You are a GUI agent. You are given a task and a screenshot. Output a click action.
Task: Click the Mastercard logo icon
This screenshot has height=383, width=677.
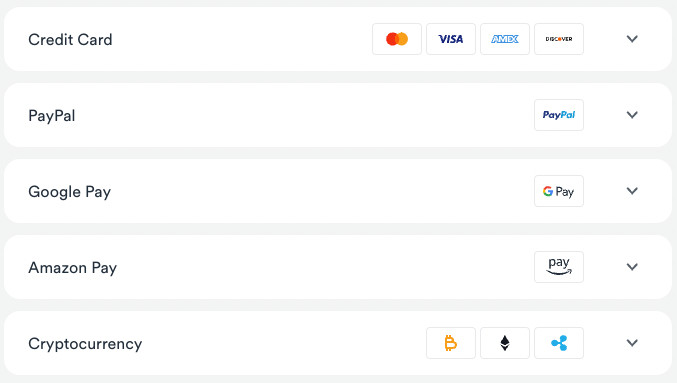point(397,39)
